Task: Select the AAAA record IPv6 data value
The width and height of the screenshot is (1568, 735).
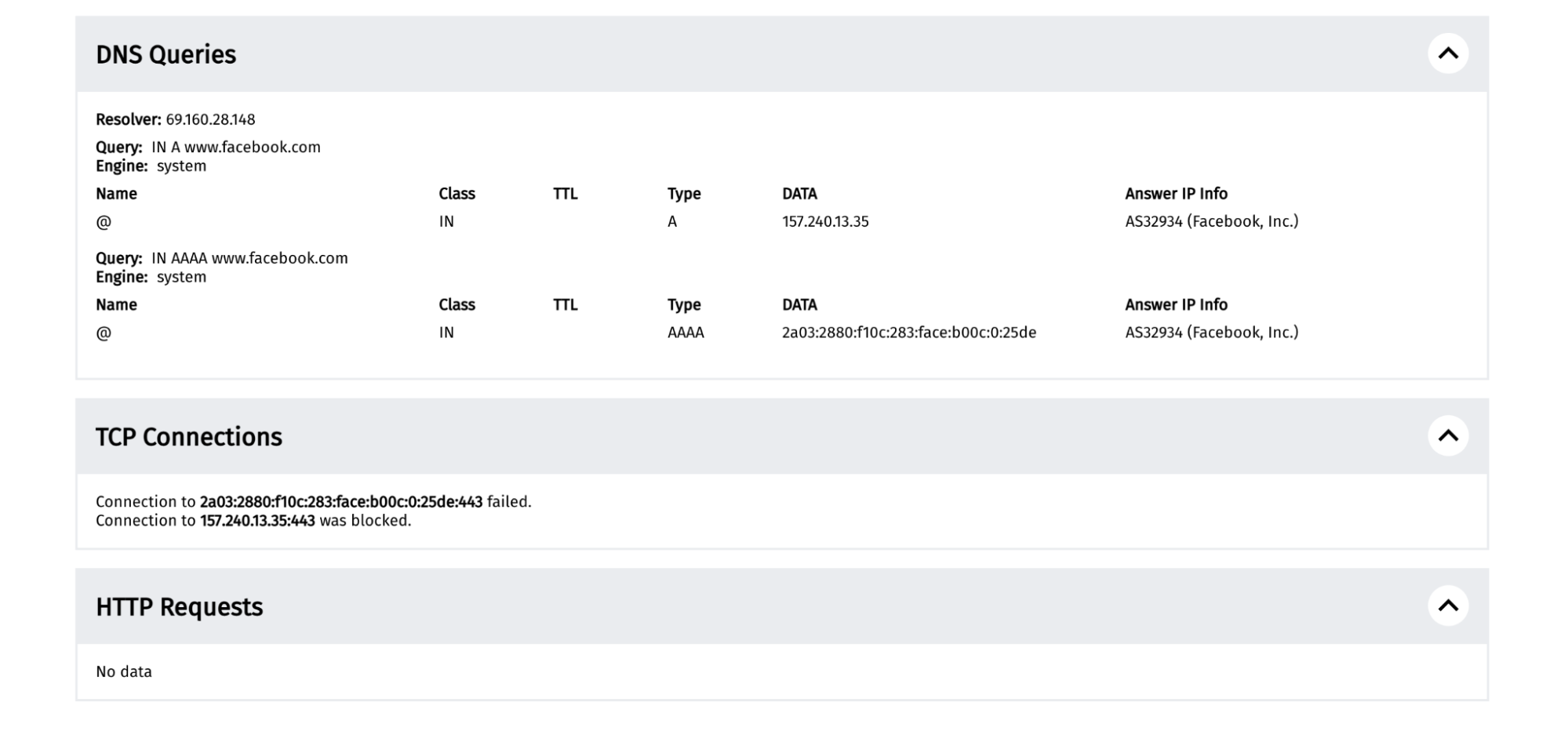Action: pyautogui.click(x=908, y=333)
